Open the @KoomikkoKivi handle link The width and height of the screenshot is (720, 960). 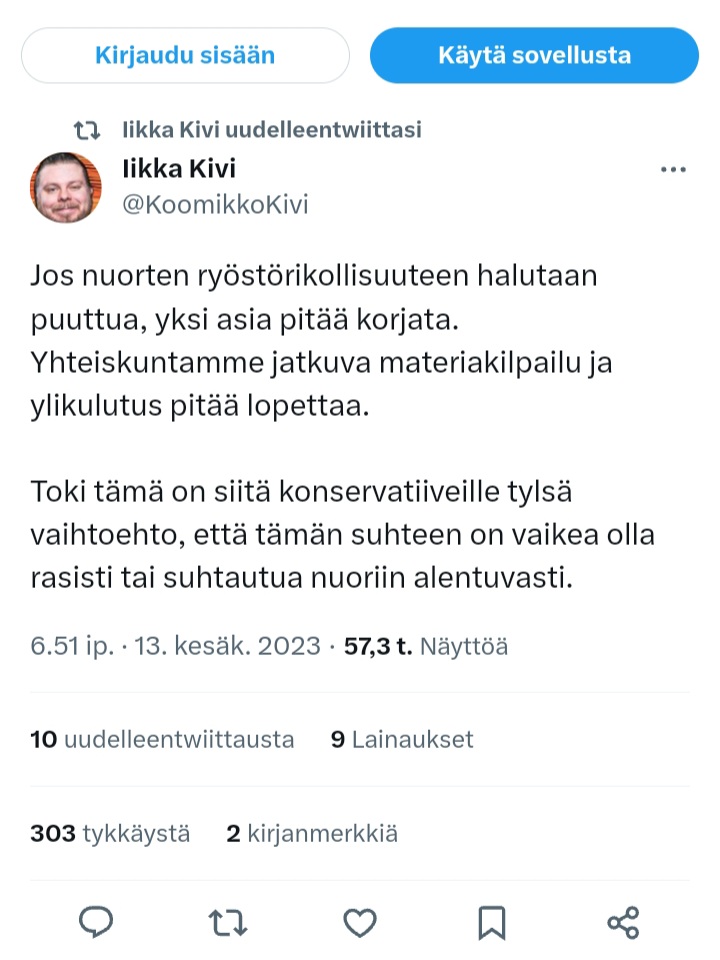coord(215,205)
